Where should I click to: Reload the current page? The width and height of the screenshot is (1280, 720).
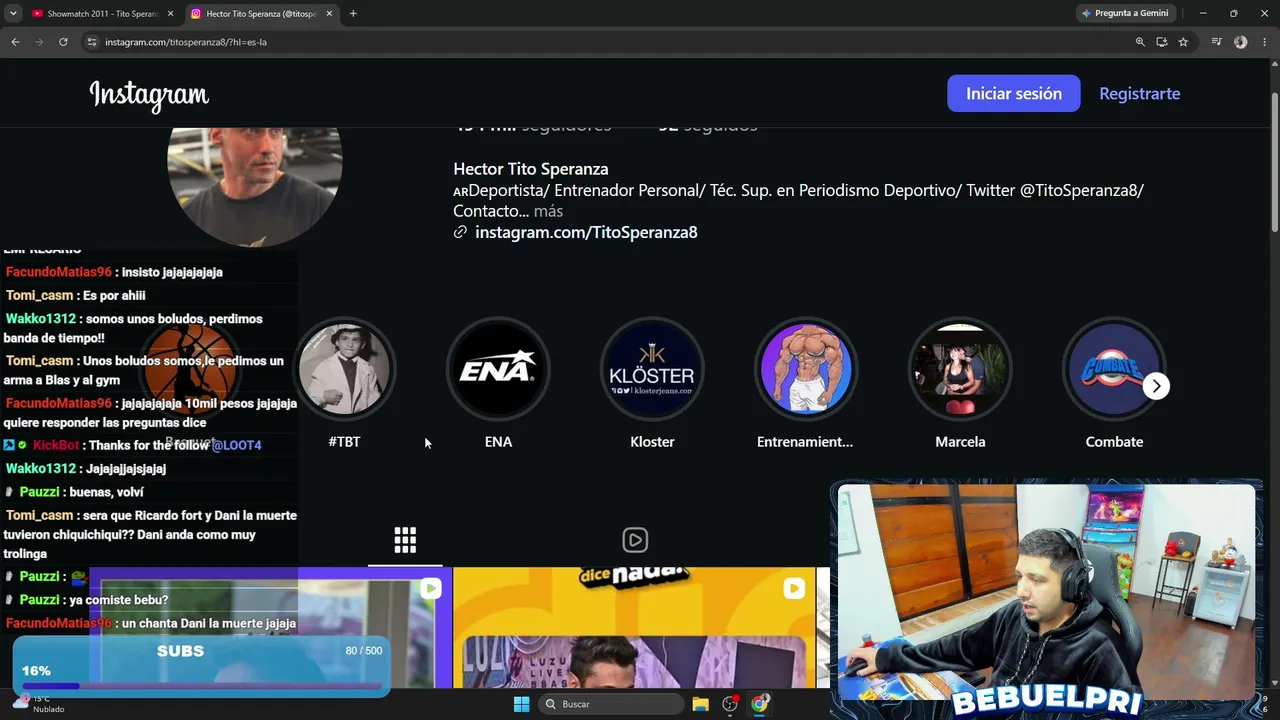[63, 42]
